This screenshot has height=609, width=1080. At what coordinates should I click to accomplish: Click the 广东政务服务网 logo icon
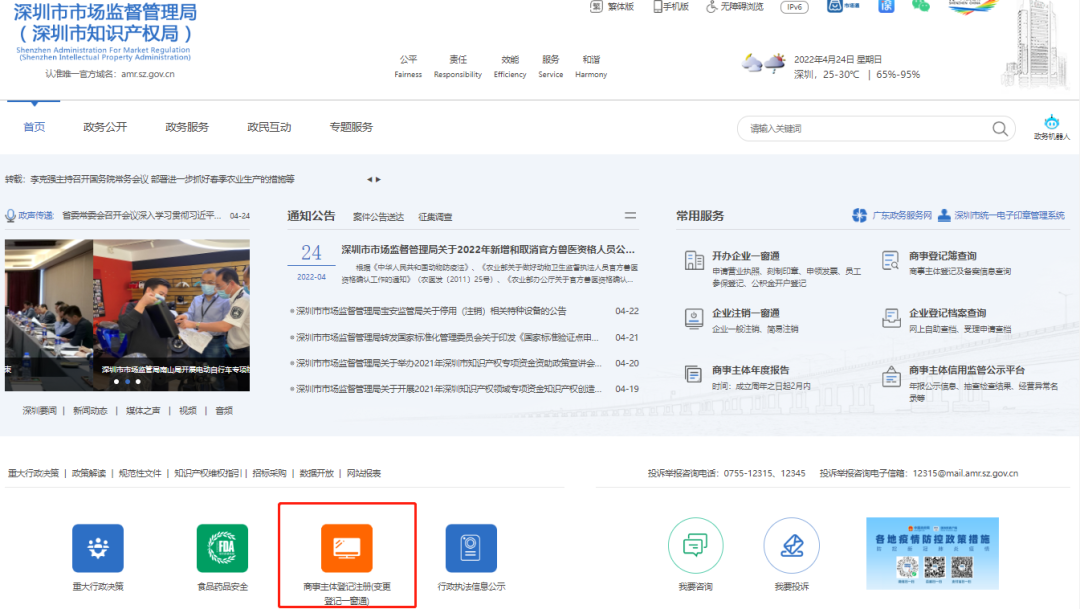pyautogui.click(x=859, y=216)
